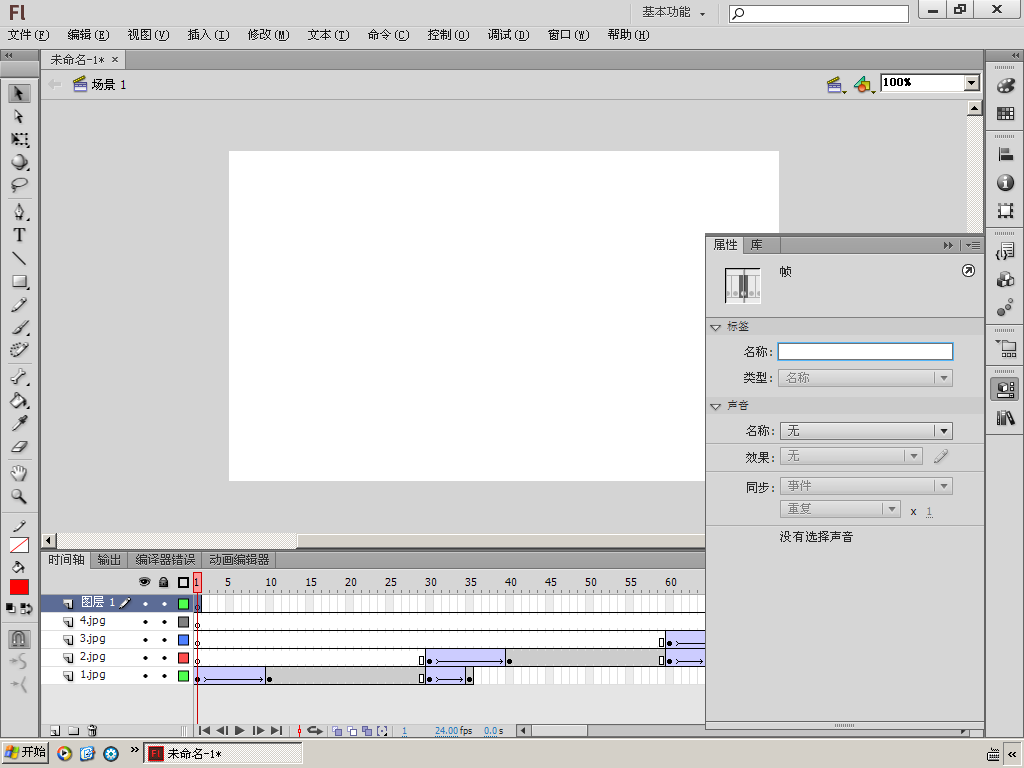Toggle lock dot of layer 1.jpg

tap(165, 676)
